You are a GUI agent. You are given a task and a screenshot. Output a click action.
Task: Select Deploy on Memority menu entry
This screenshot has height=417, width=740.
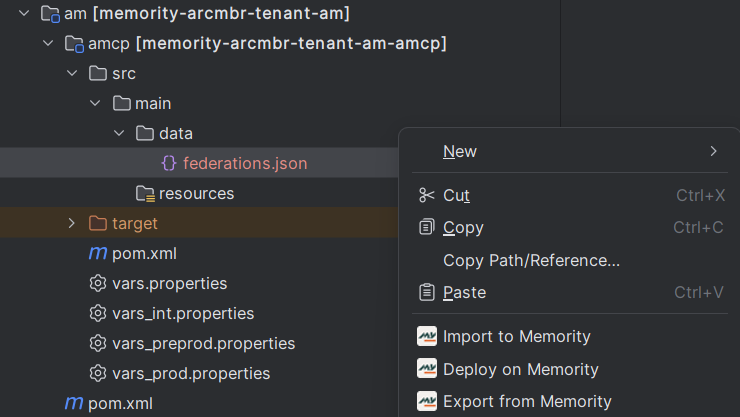click(x=520, y=369)
